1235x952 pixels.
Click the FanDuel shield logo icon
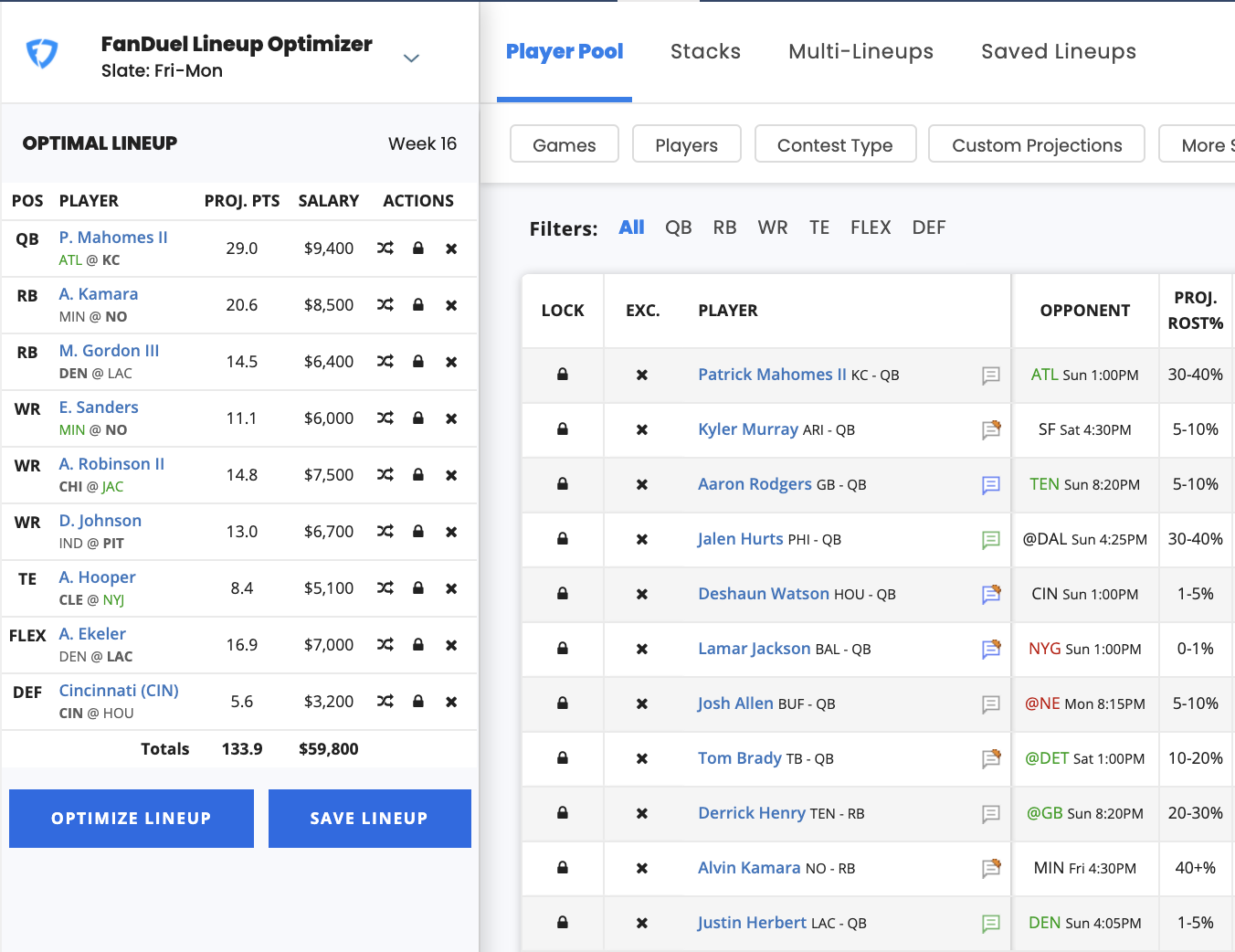point(42,54)
